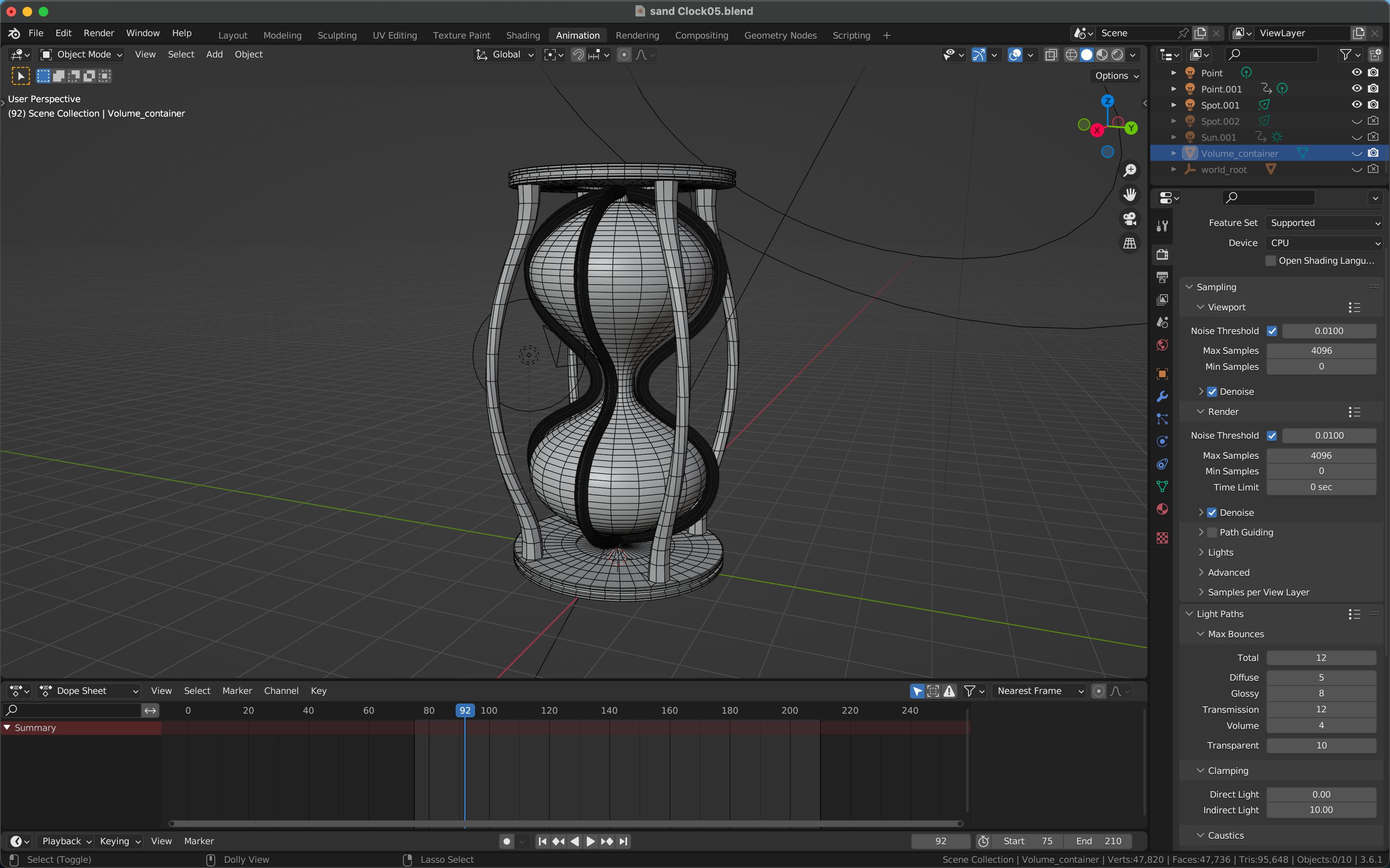Click frame 140 on timeline ruler
The width and height of the screenshot is (1390, 868).
pos(609,710)
